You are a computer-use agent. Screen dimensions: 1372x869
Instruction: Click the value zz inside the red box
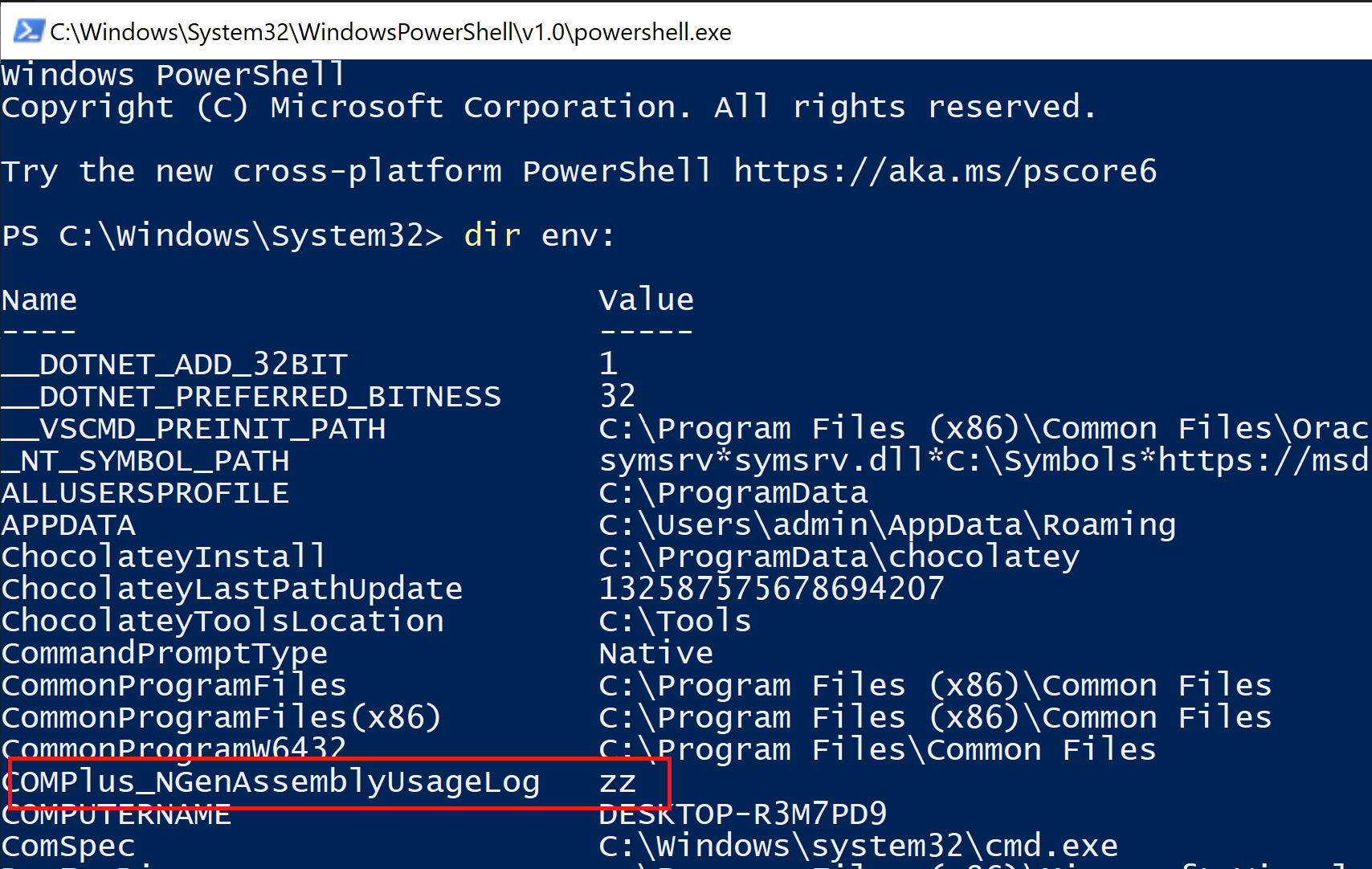[618, 781]
